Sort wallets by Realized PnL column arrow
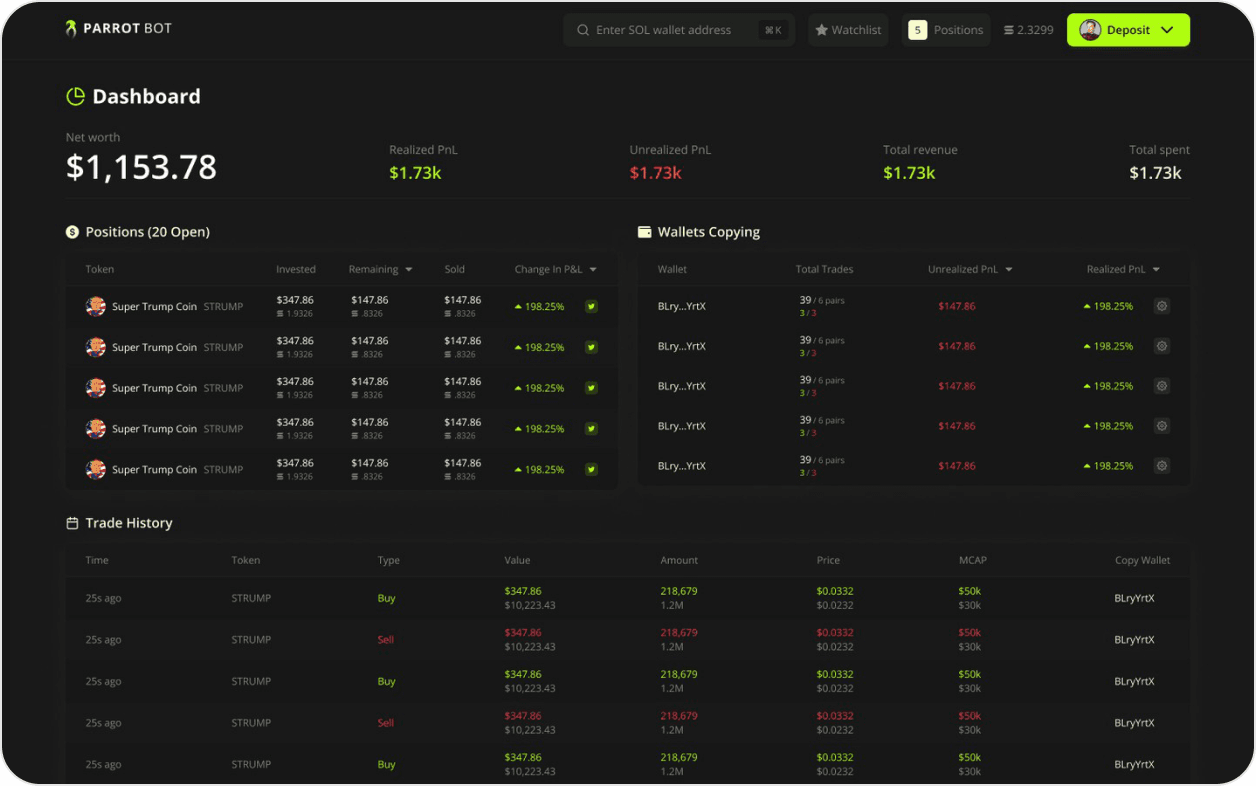The image size is (1256, 786). pyautogui.click(x=1156, y=270)
